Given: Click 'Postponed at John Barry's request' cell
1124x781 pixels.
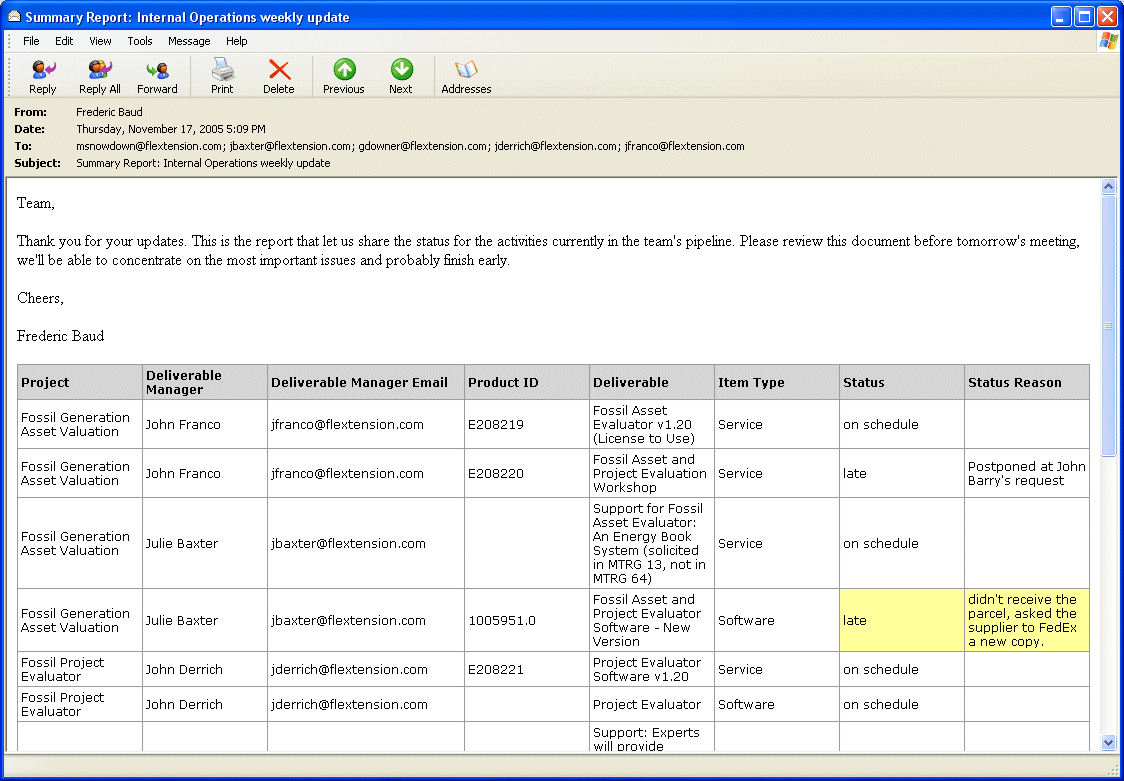Looking at the screenshot, I should pos(1027,474).
